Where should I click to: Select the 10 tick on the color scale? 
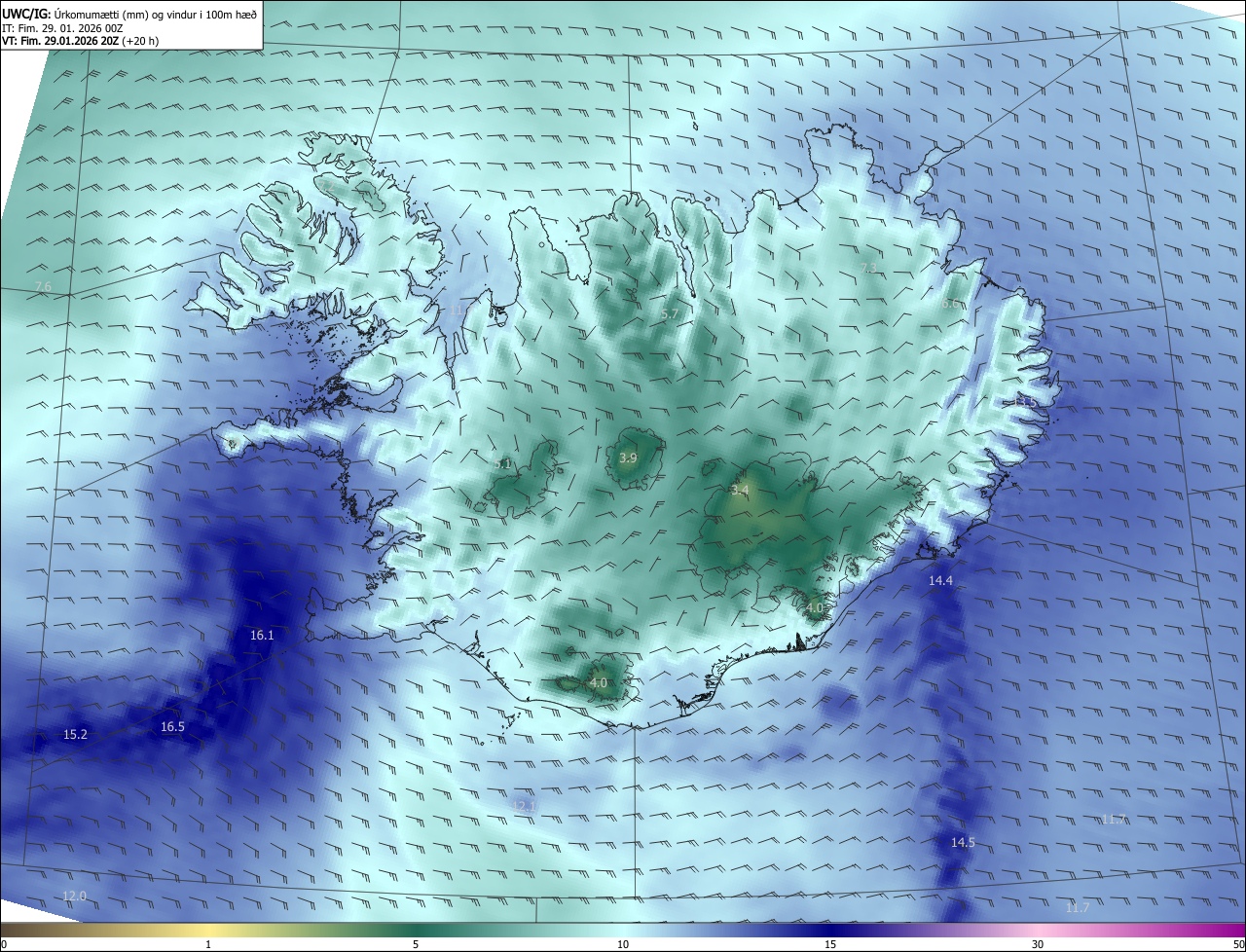623,944
